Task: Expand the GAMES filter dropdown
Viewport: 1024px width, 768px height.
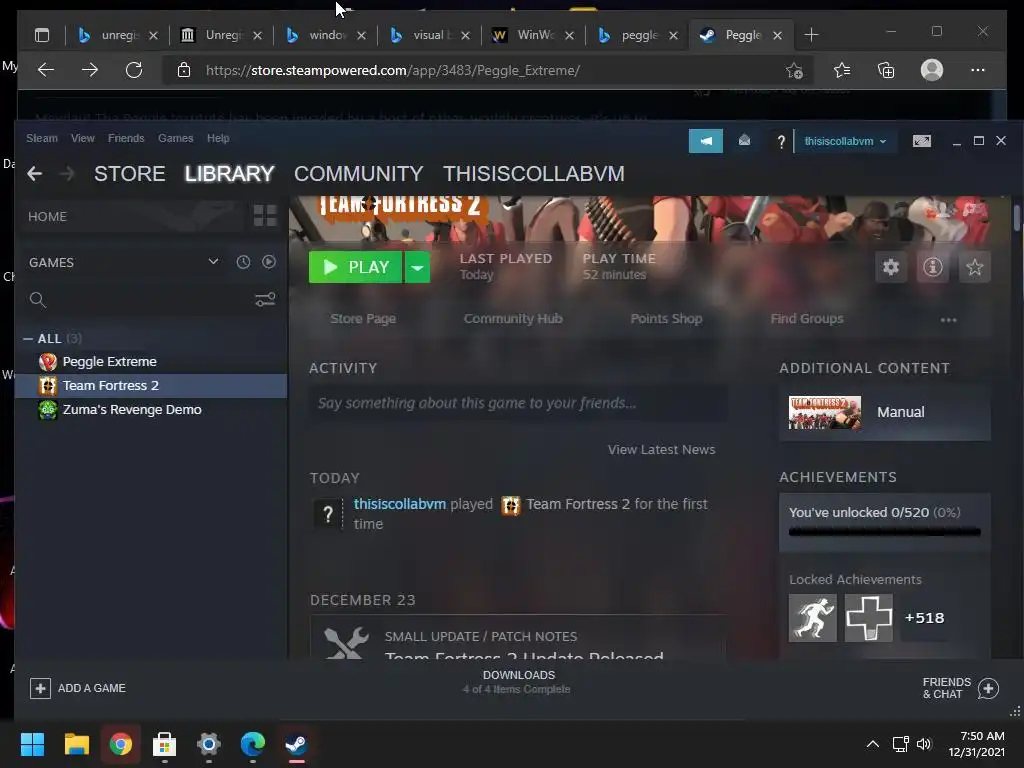Action: (x=213, y=262)
